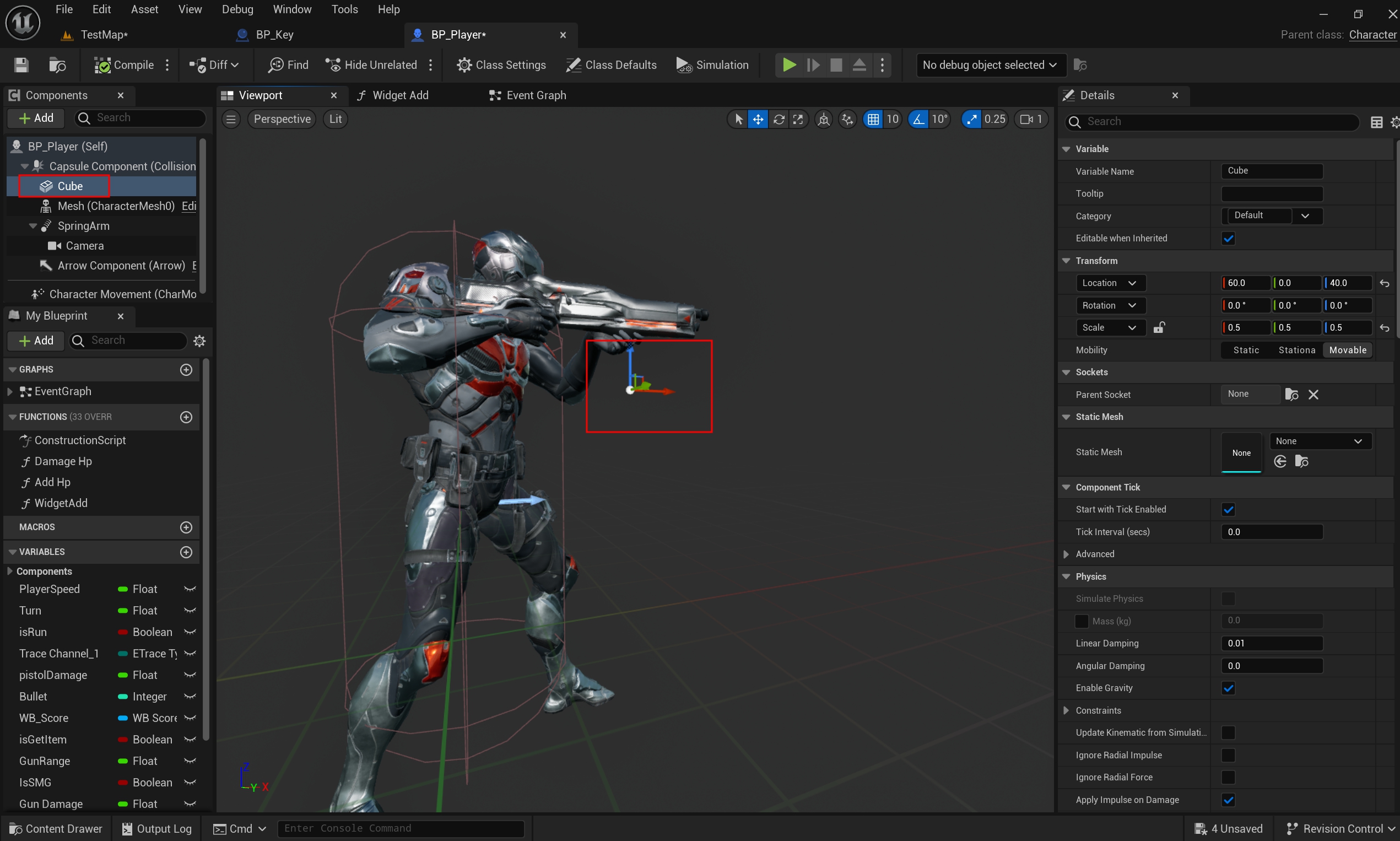The width and height of the screenshot is (1400, 841).
Task: Set Mobility to Movable
Action: point(1347,350)
